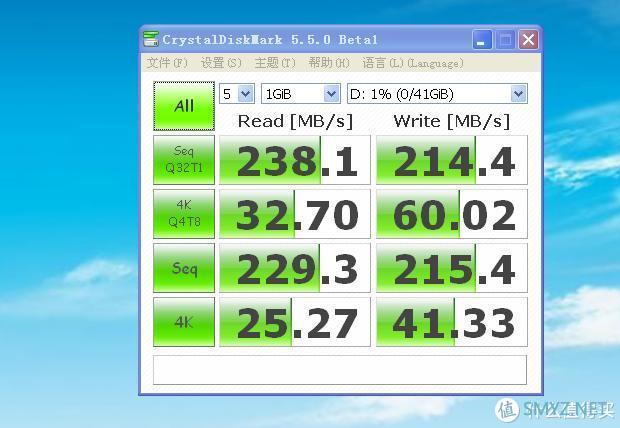
Task: Start the 4K Q4T8 test
Action: [184, 214]
